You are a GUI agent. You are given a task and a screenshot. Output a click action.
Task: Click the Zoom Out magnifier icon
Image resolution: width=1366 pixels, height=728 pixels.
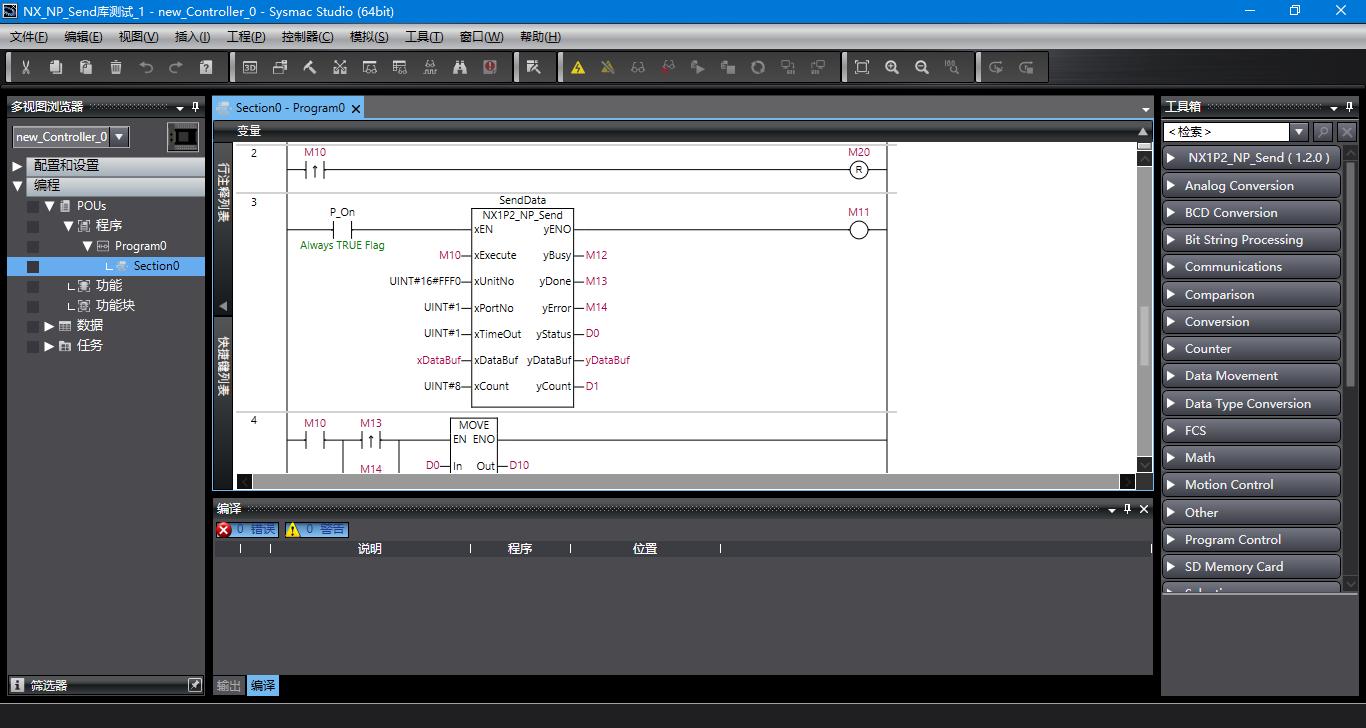(922, 67)
